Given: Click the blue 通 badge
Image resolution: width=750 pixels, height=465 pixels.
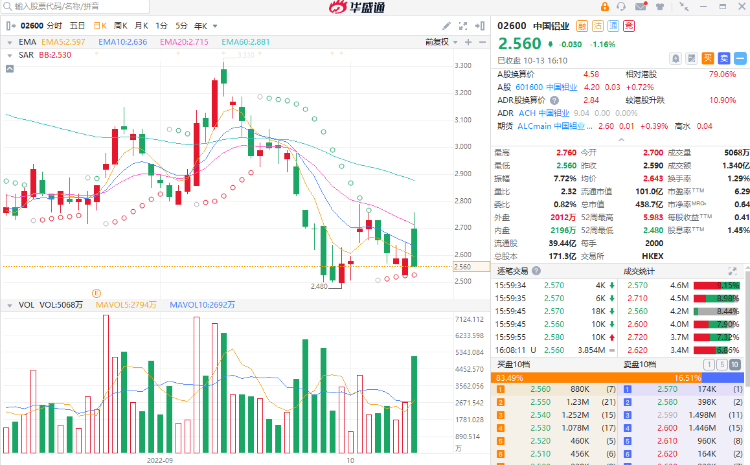Looking at the screenshot, I should coord(614,26).
